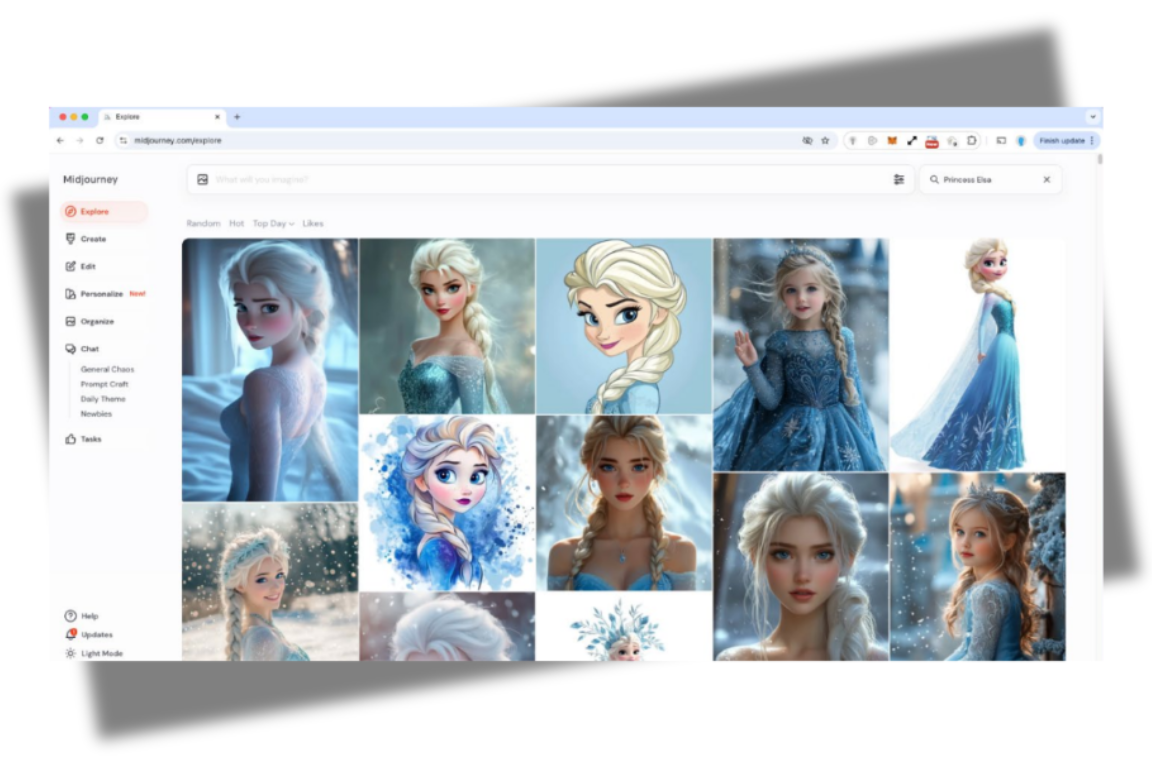Click the cast media icon

click(x=1001, y=140)
